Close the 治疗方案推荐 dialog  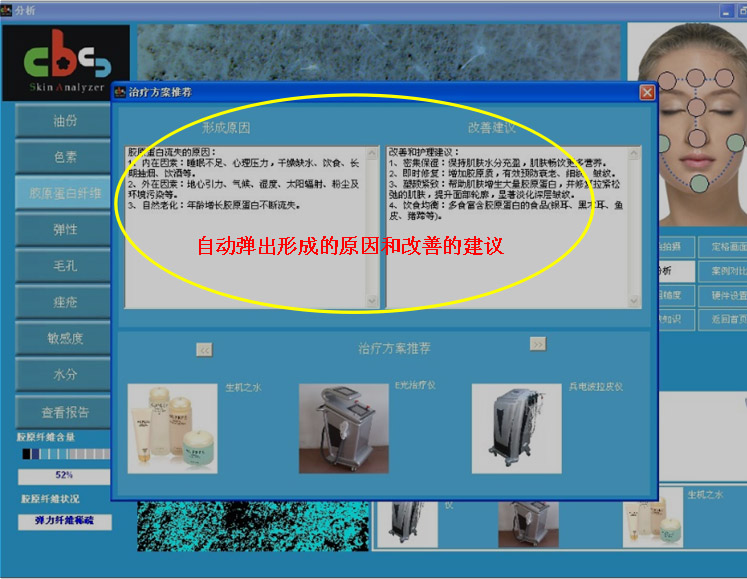pos(646,92)
